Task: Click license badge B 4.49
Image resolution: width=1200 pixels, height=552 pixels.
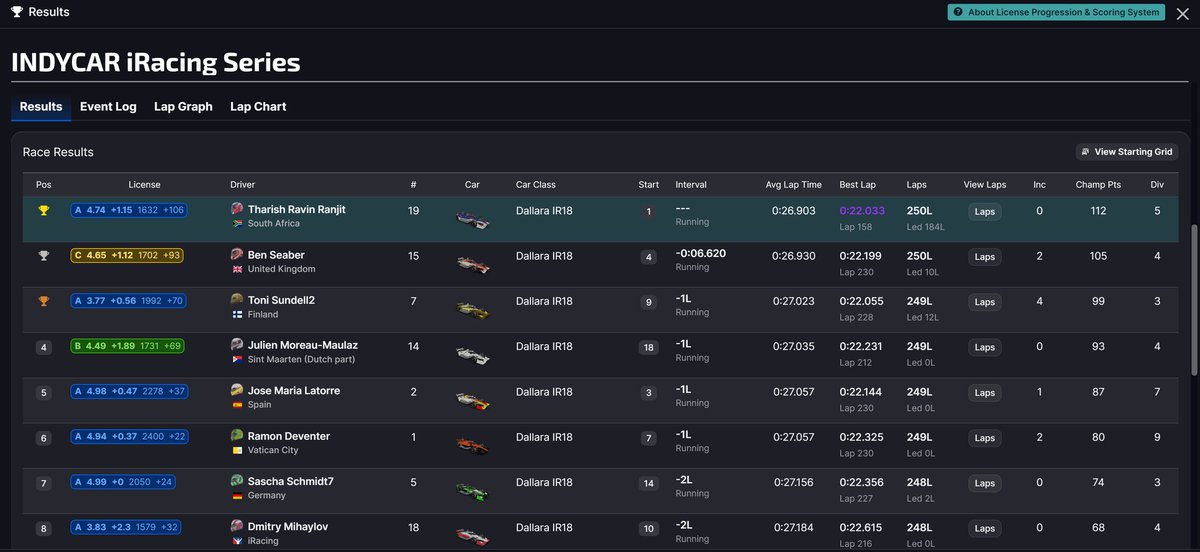Action: 126,346
